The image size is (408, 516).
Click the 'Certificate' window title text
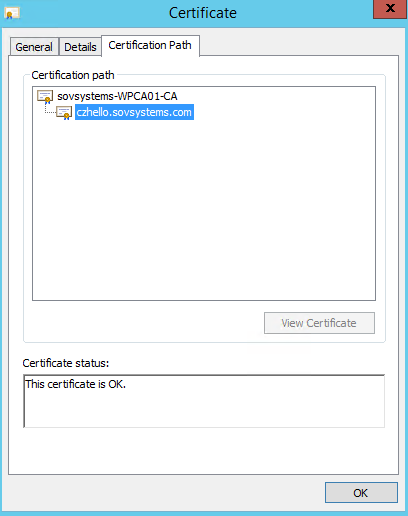tap(203, 13)
